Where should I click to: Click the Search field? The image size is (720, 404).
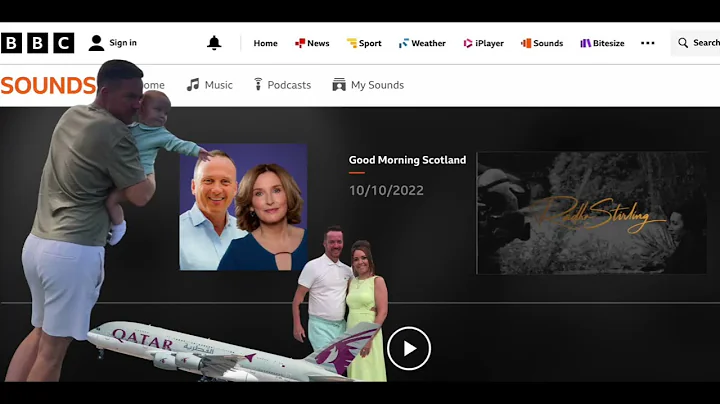point(695,43)
